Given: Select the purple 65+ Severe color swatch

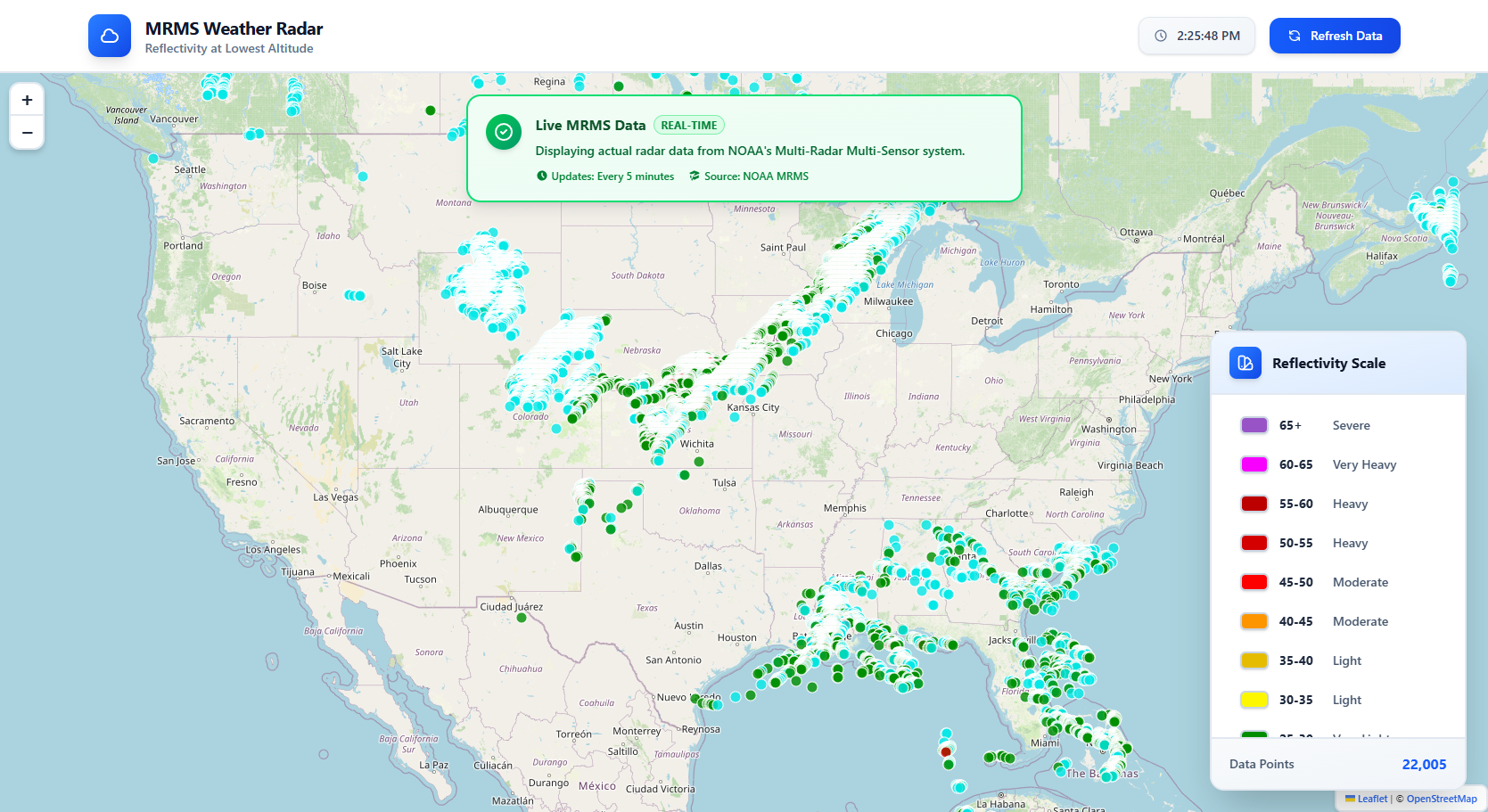Looking at the screenshot, I should 1254,425.
